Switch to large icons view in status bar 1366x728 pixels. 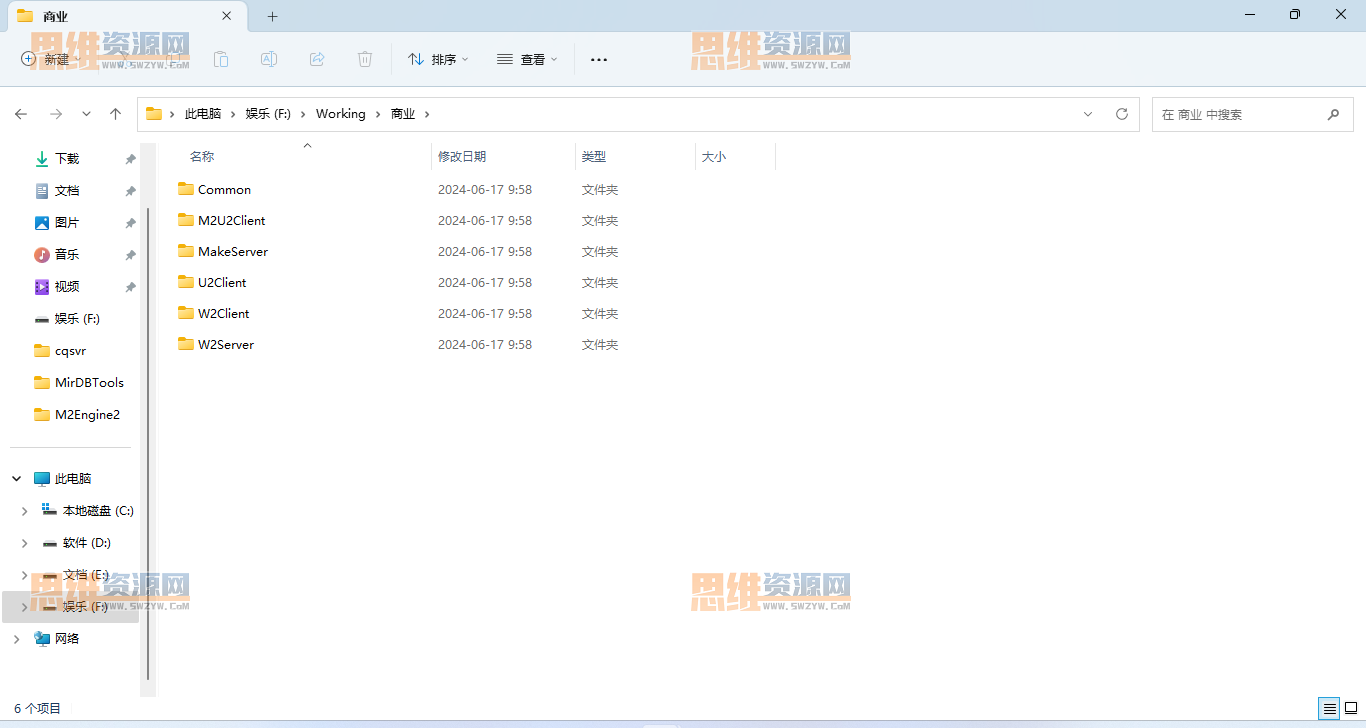(1351, 709)
